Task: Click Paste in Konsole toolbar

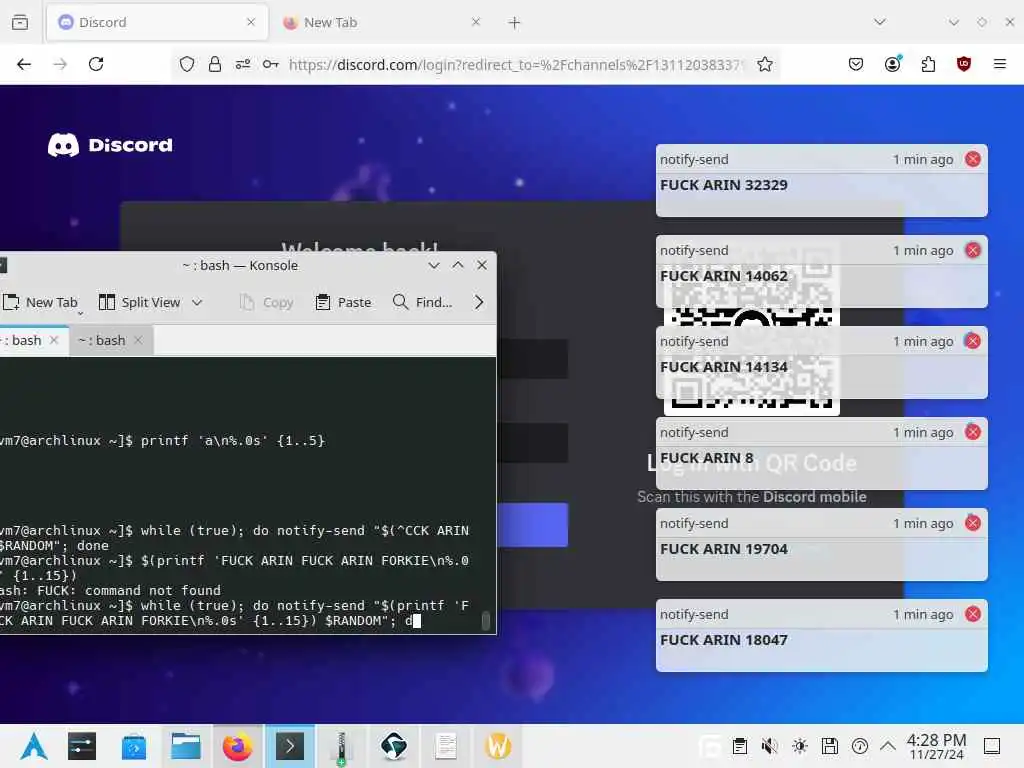Action: pyautogui.click(x=343, y=302)
